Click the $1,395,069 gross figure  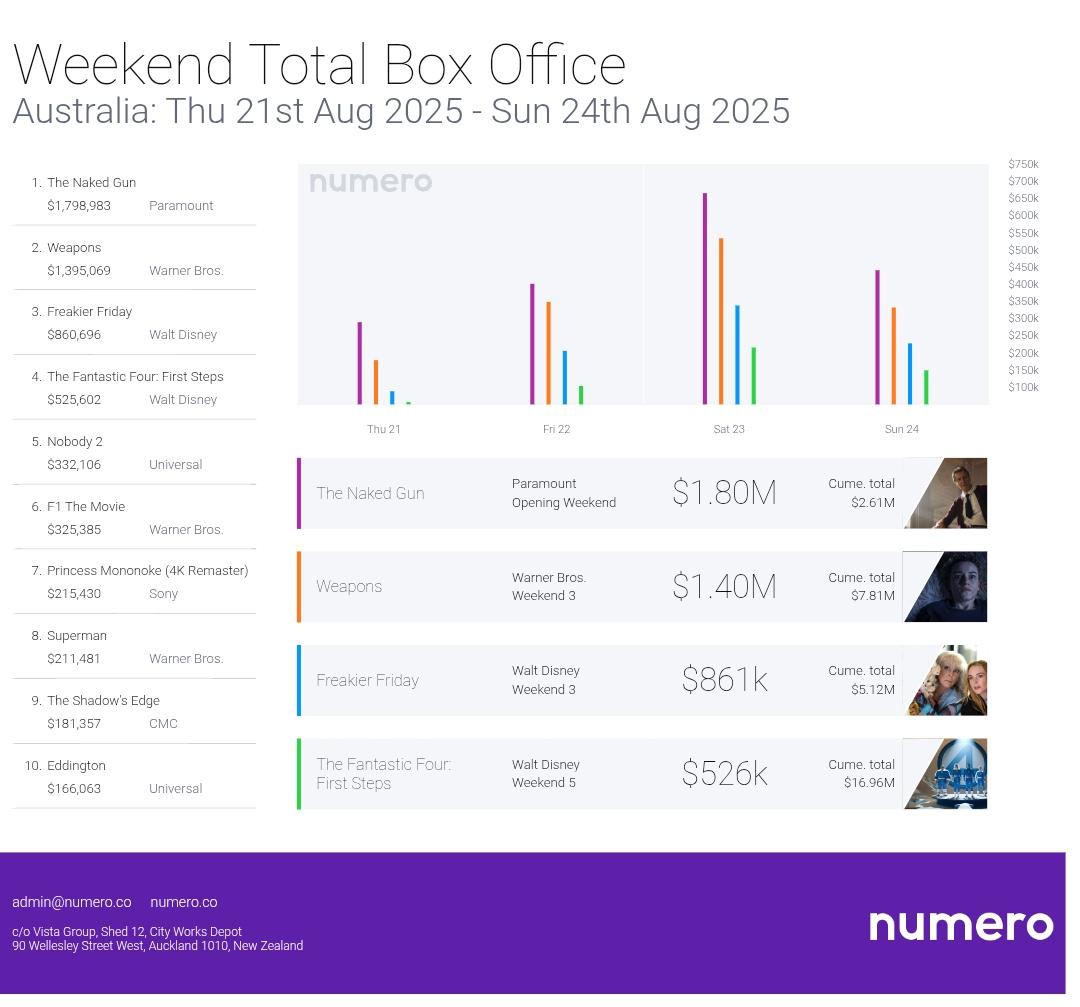tap(79, 271)
